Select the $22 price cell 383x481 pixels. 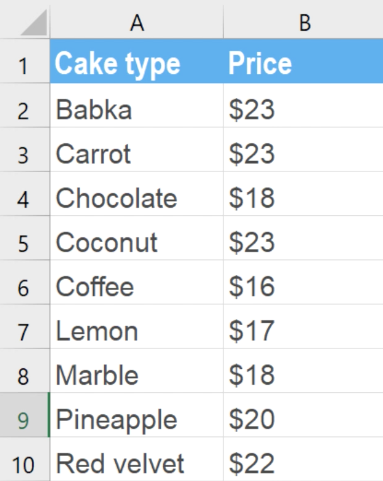(304, 459)
